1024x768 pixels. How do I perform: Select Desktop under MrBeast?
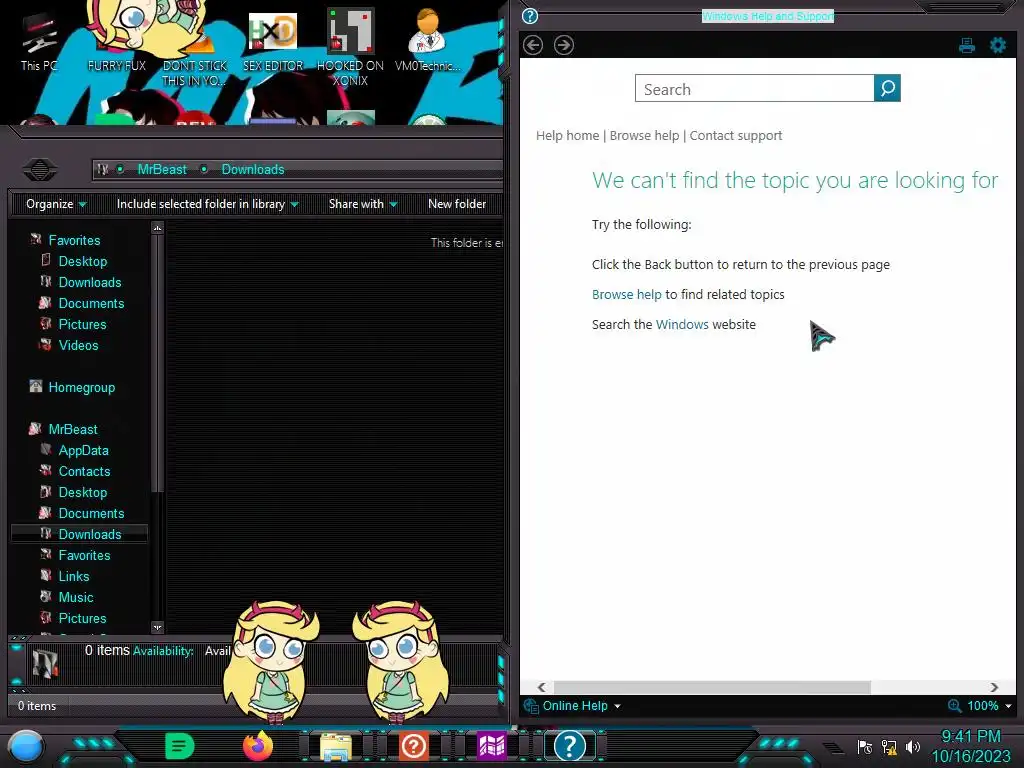82,492
